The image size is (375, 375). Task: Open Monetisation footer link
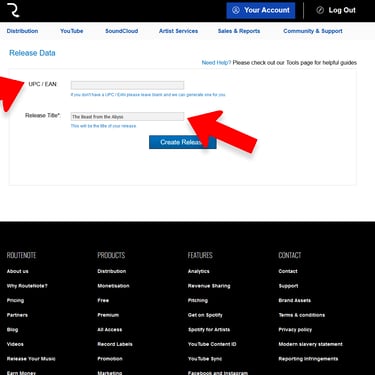pos(113,286)
